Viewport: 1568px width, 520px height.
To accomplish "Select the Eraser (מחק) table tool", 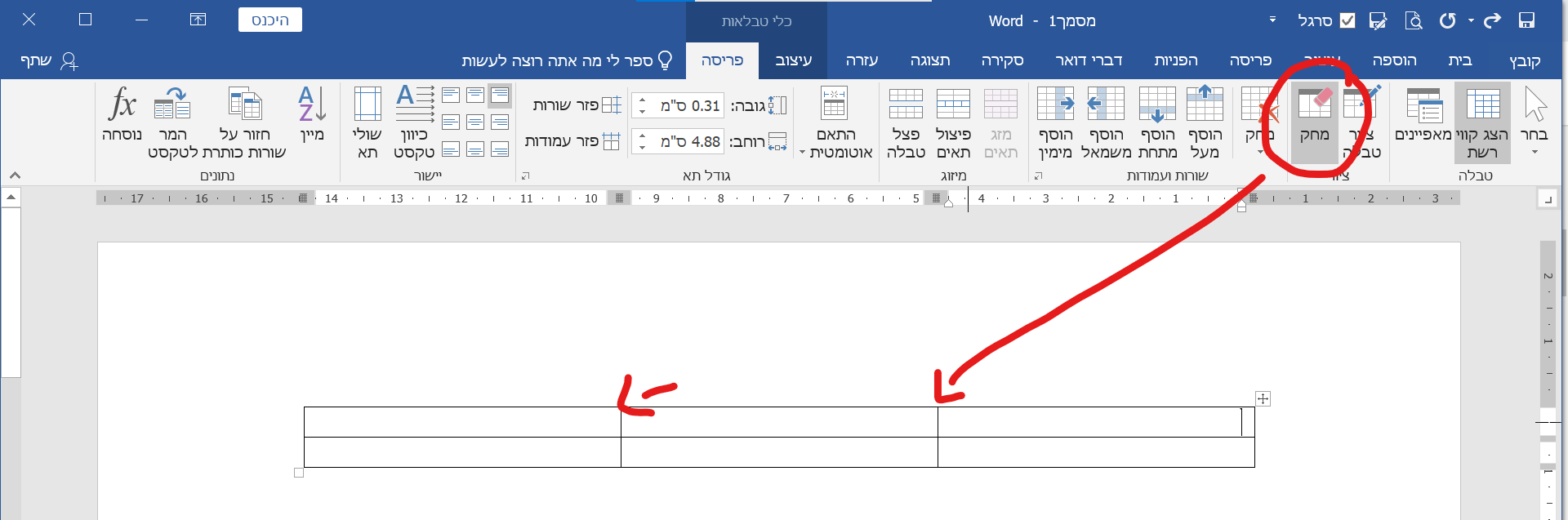I will coord(1314,122).
